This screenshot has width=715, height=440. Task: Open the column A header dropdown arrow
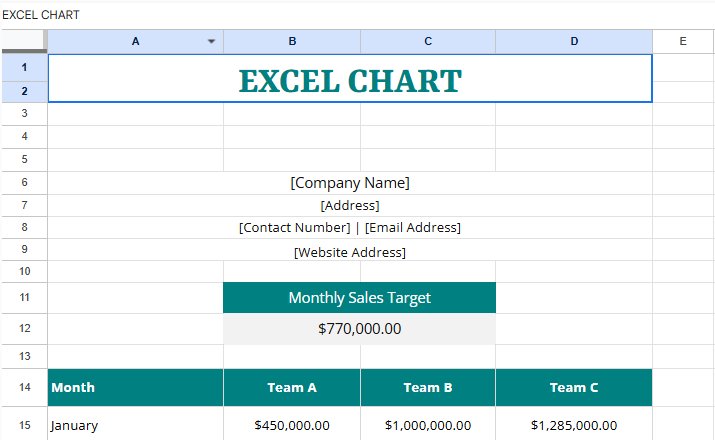[211, 42]
